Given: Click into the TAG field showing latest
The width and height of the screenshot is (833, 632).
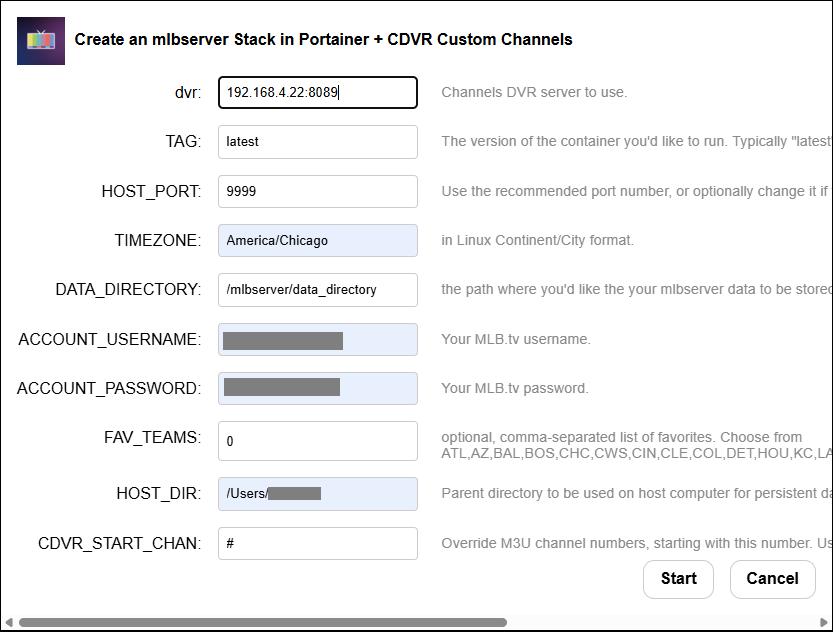Looking at the screenshot, I should click(x=317, y=142).
